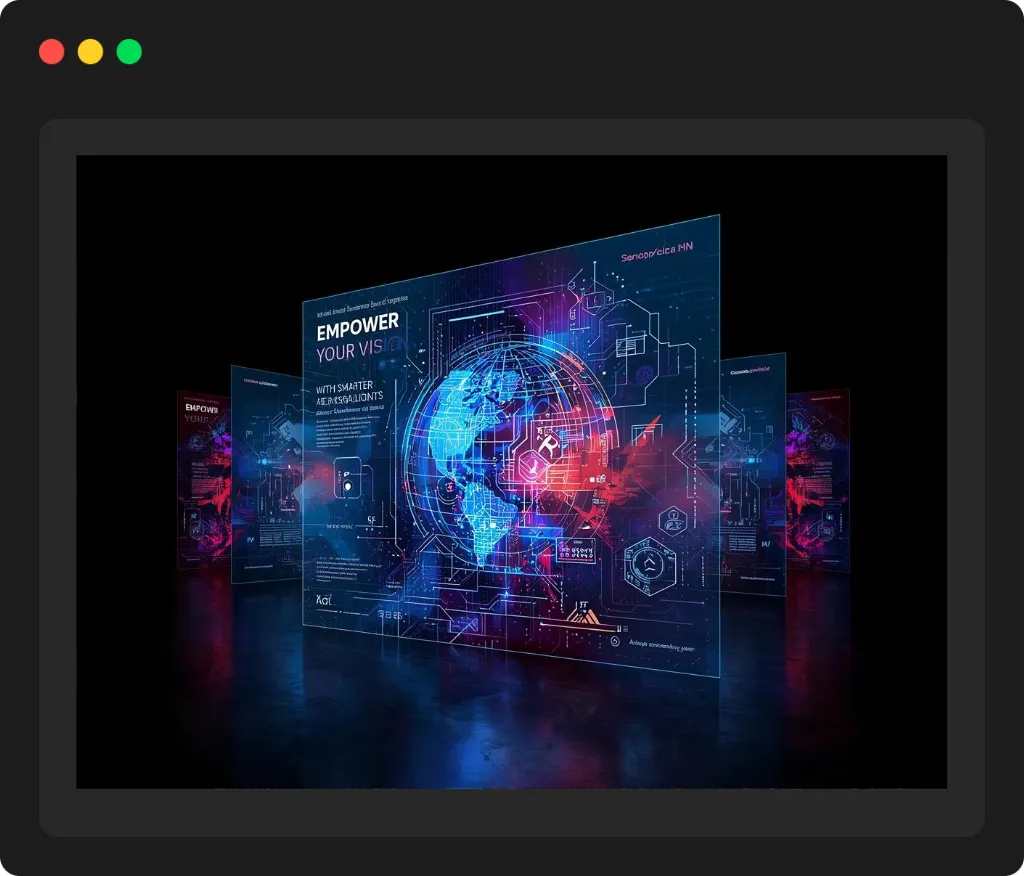Click the red close dot
1024x876 pixels.
[52, 52]
